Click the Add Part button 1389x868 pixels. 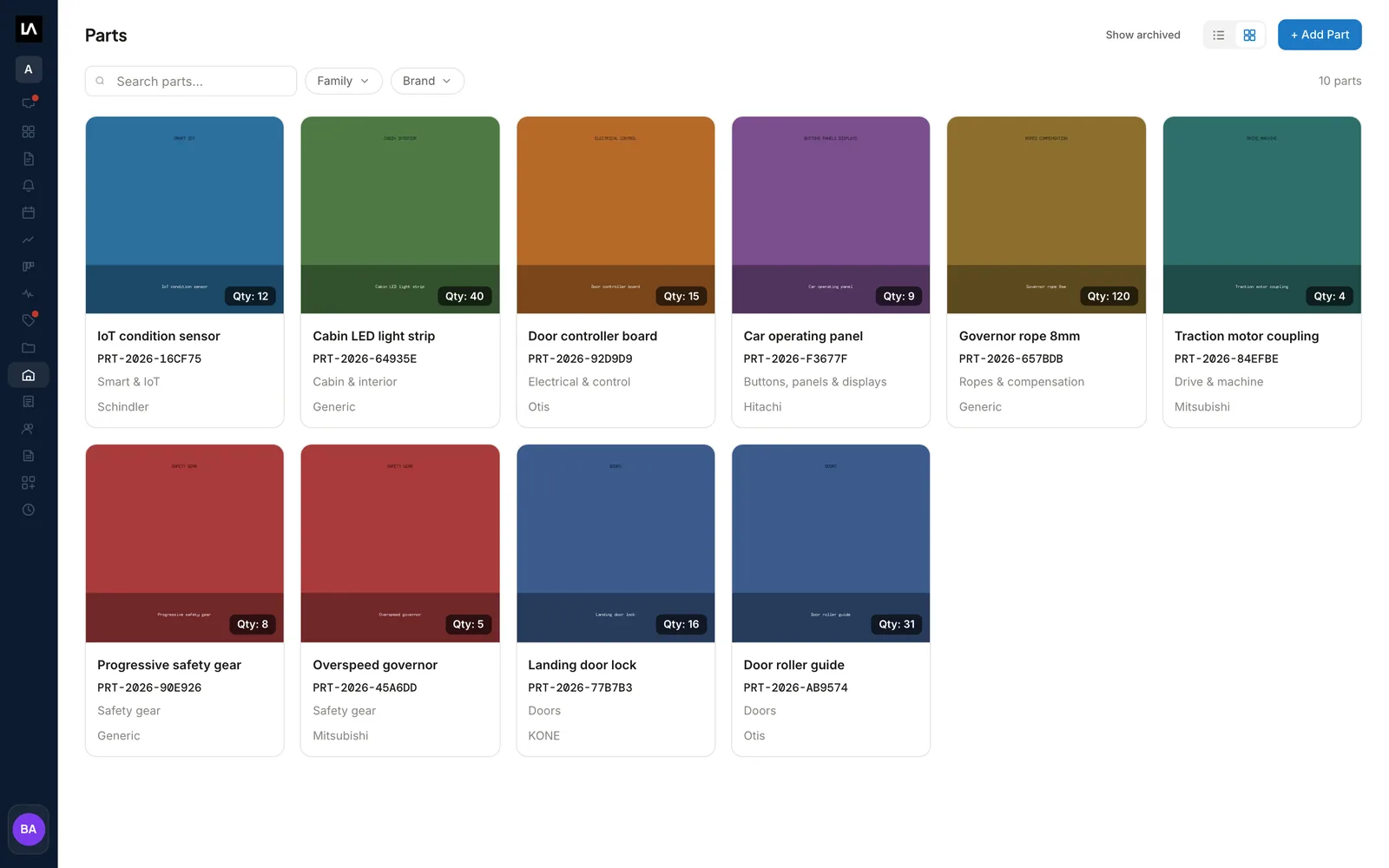coord(1320,35)
